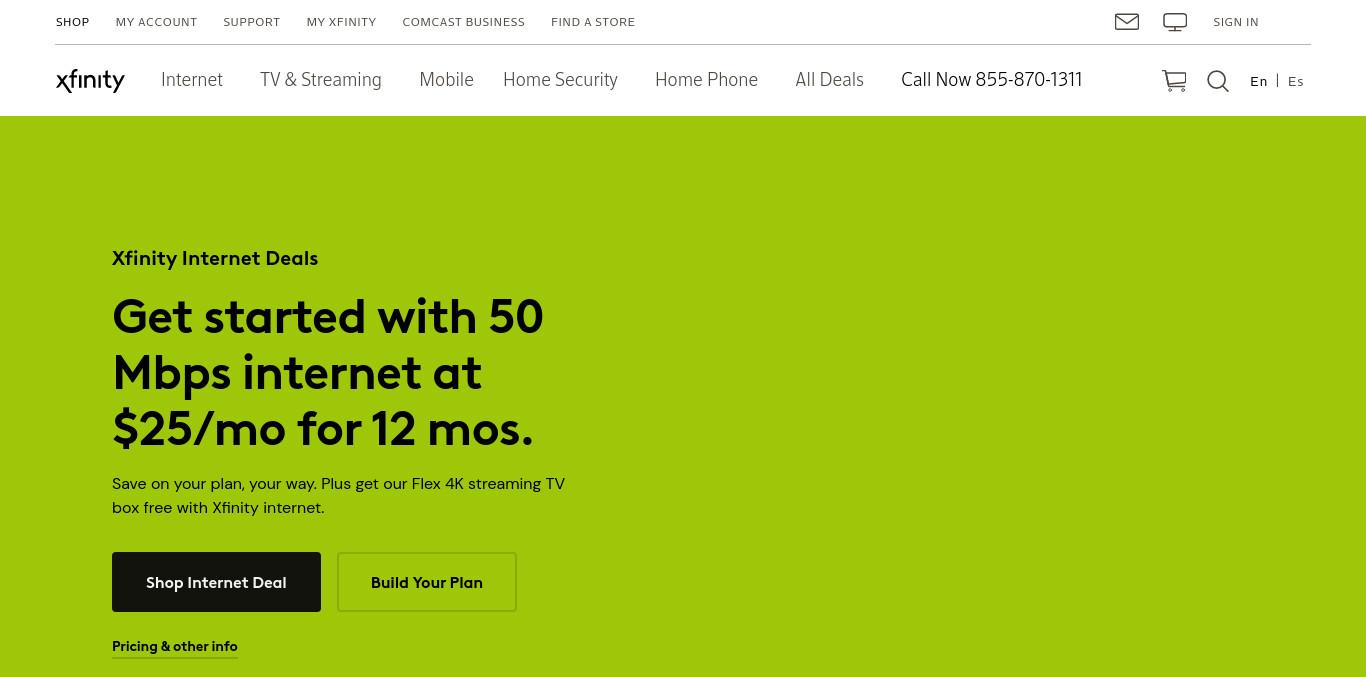Open the TV & Streaming menu
This screenshot has width=1366, height=677.
point(321,80)
